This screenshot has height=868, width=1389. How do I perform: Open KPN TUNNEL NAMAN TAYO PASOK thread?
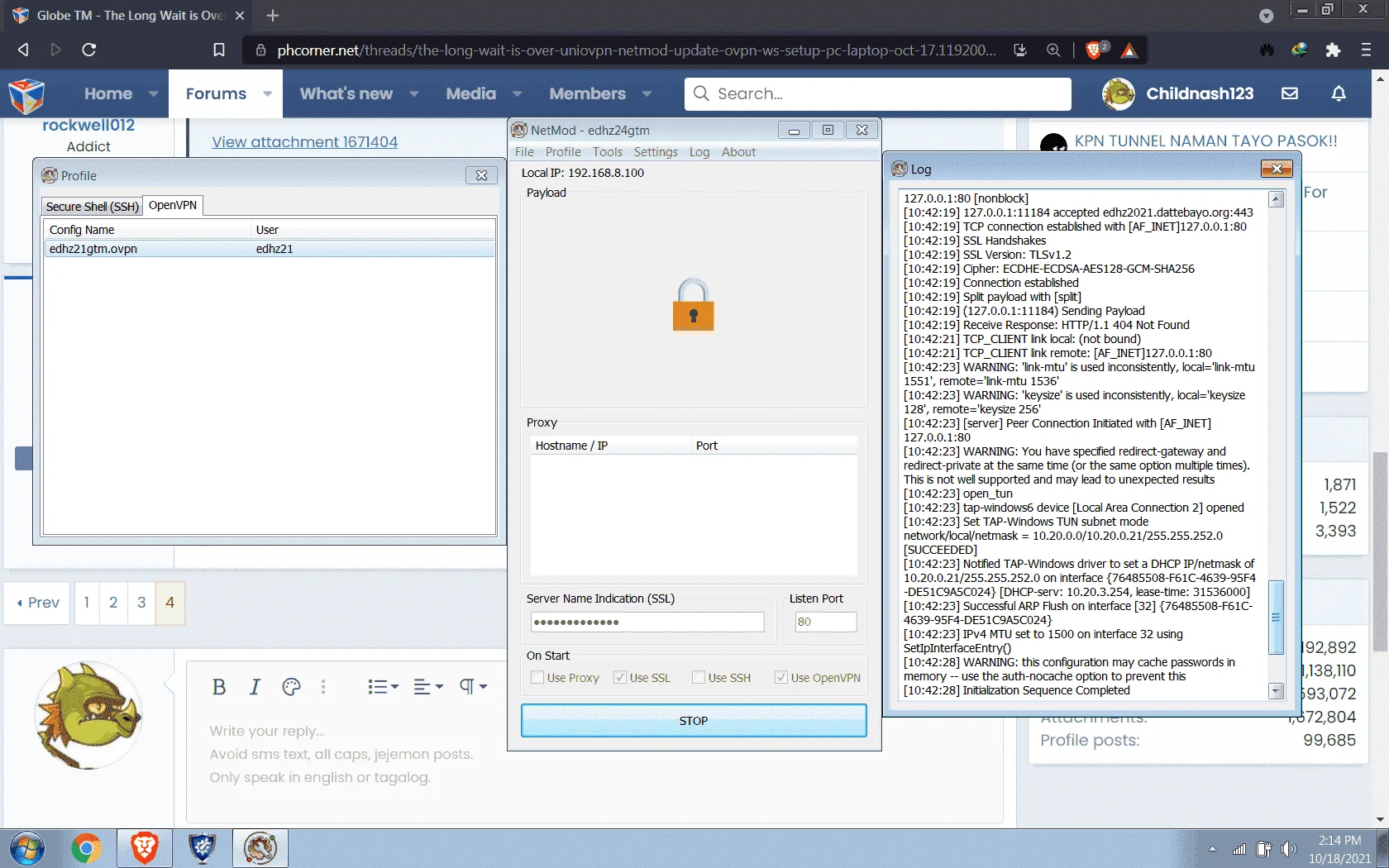[1205, 141]
